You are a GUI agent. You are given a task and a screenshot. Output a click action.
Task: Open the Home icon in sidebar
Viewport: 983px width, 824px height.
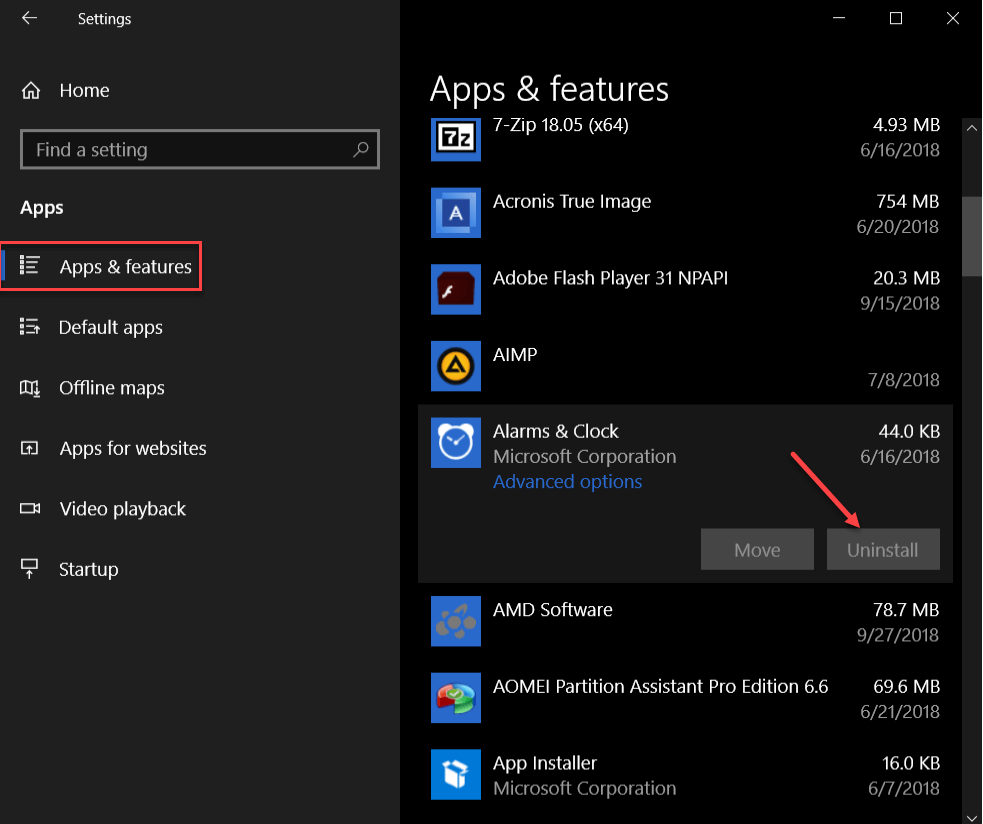click(x=31, y=91)
